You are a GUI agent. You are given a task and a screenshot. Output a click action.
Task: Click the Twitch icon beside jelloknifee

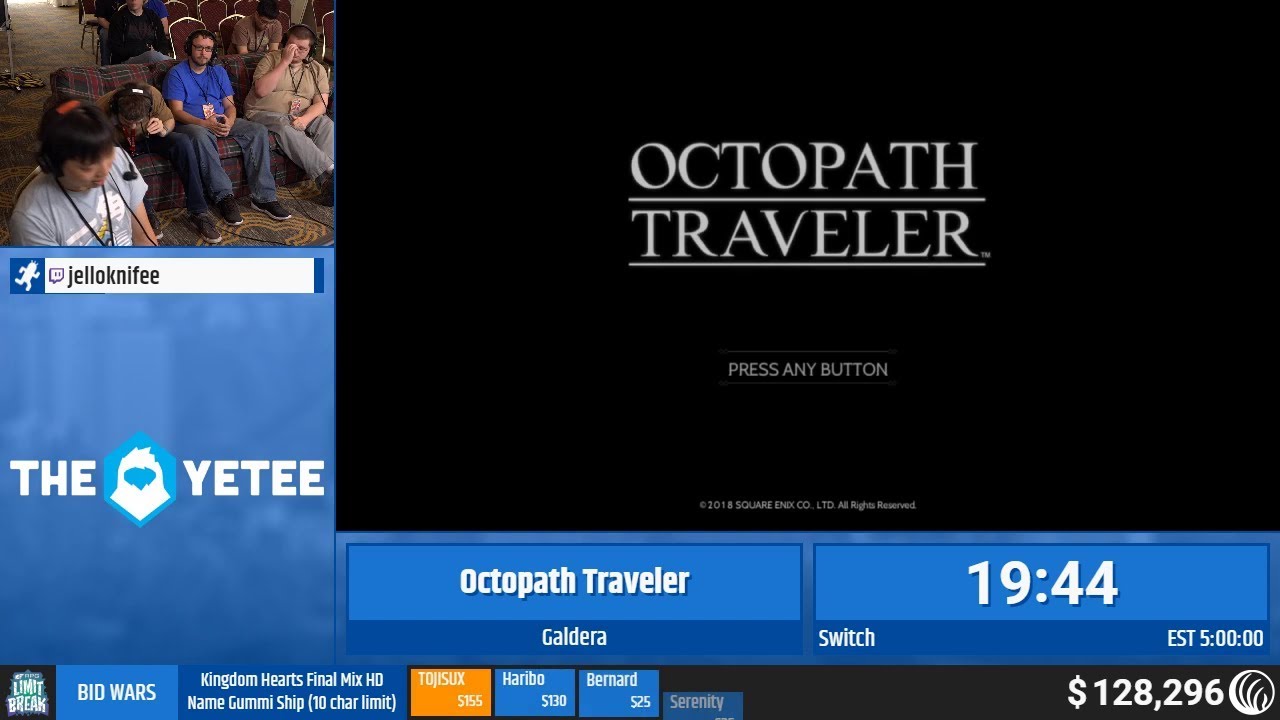click(x=57, y=275)
